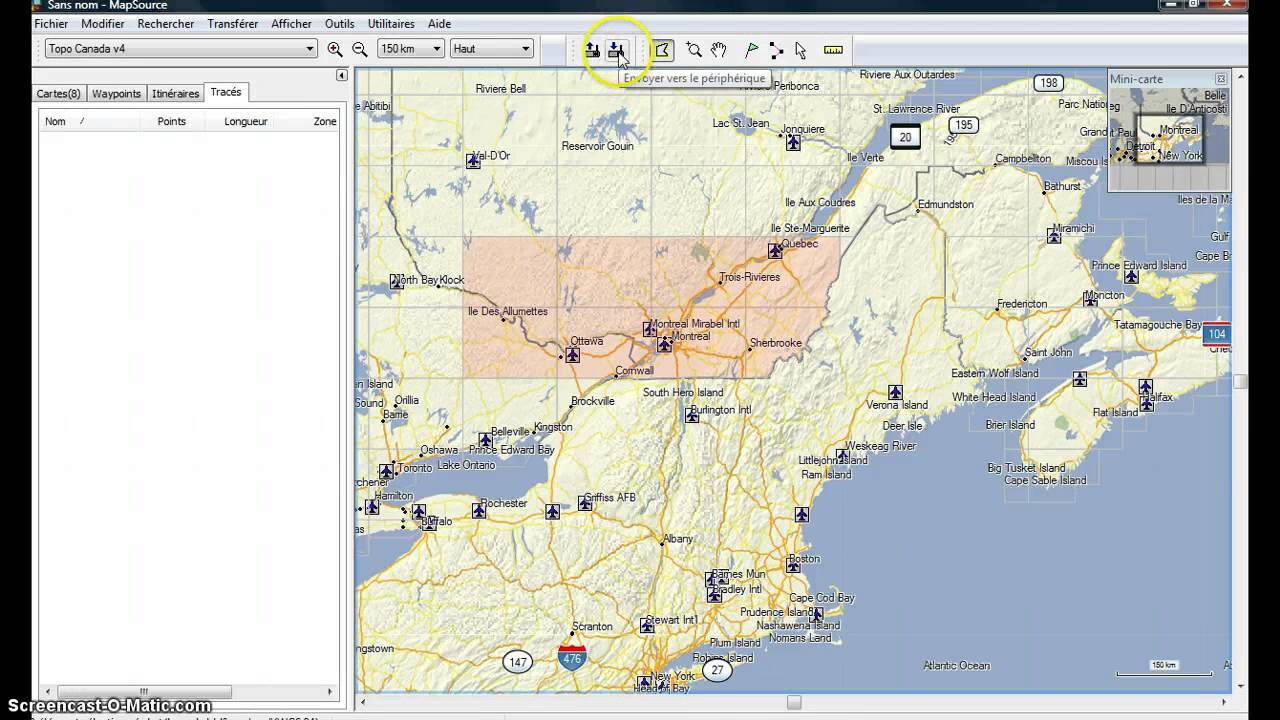Sort tracks by the Longueur column header
The height and width of the screenshot is (720, 1280).
click(x=245, y=121)
